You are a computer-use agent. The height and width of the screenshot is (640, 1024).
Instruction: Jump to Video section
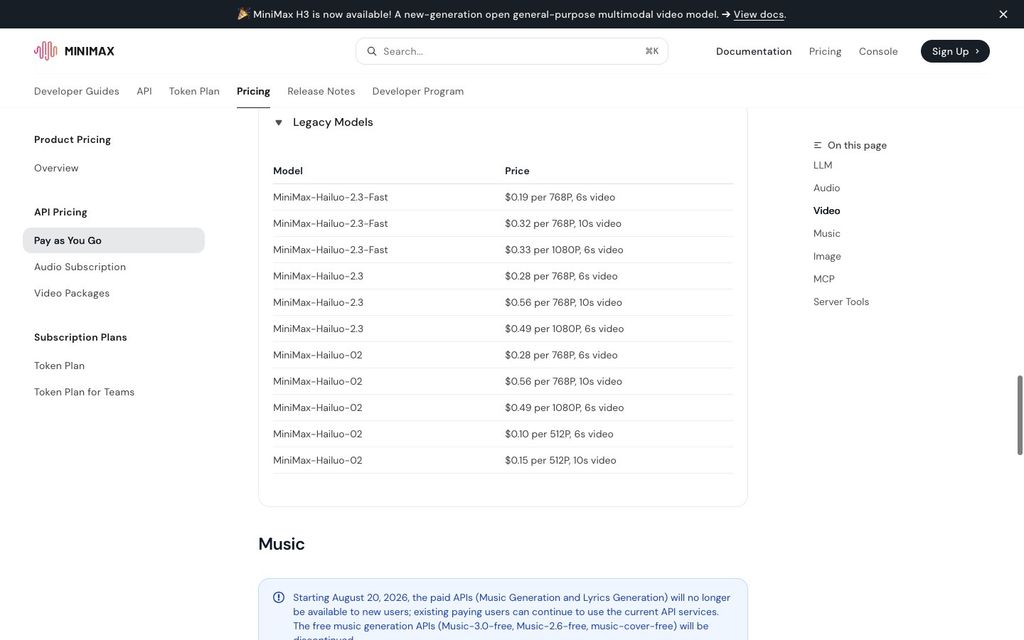(827, 210)
